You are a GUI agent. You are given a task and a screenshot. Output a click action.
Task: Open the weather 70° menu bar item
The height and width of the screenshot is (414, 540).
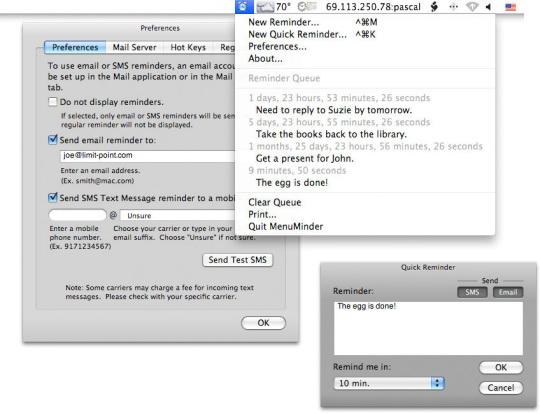pos(273,7)
